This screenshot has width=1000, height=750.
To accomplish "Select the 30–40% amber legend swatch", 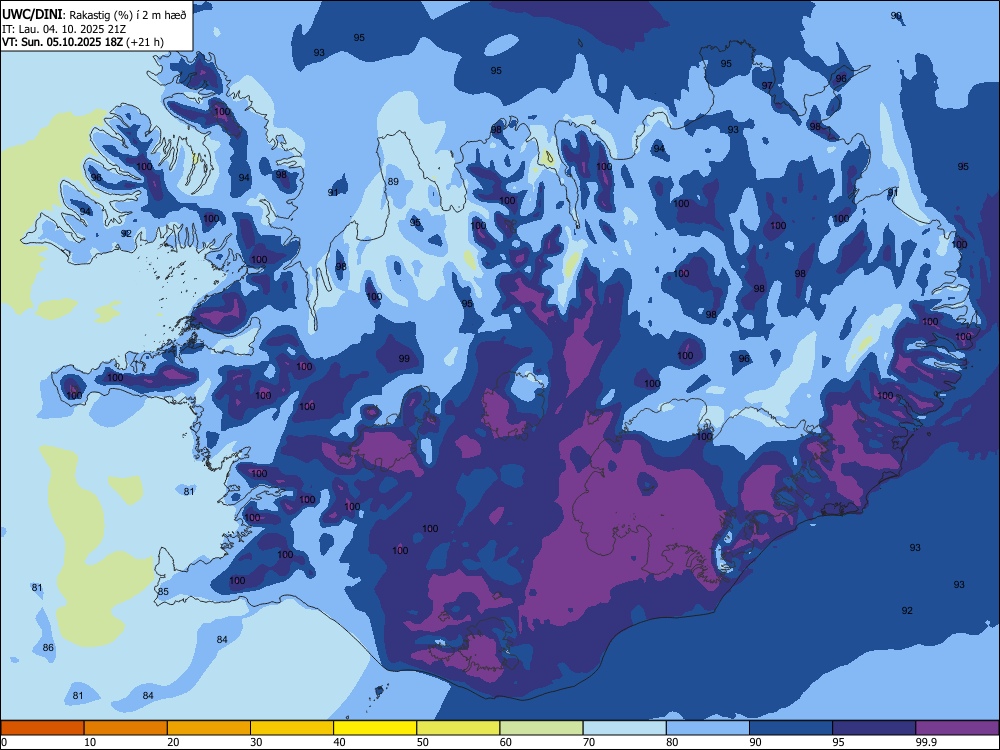I will [x=292, y=728].
